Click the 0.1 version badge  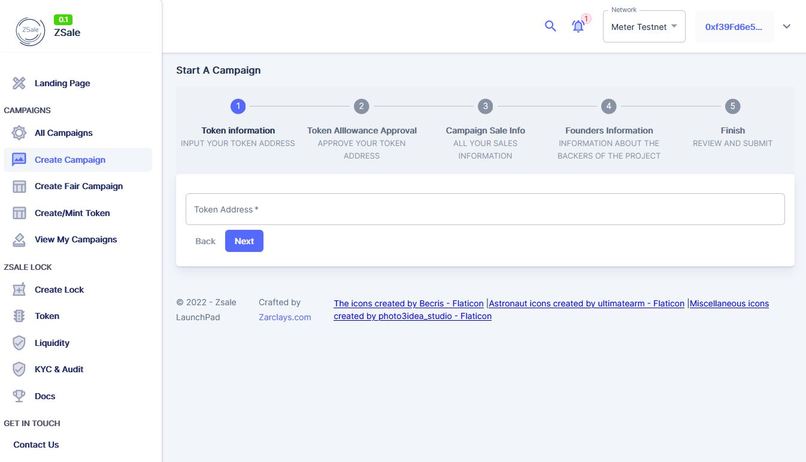point(63,20)
